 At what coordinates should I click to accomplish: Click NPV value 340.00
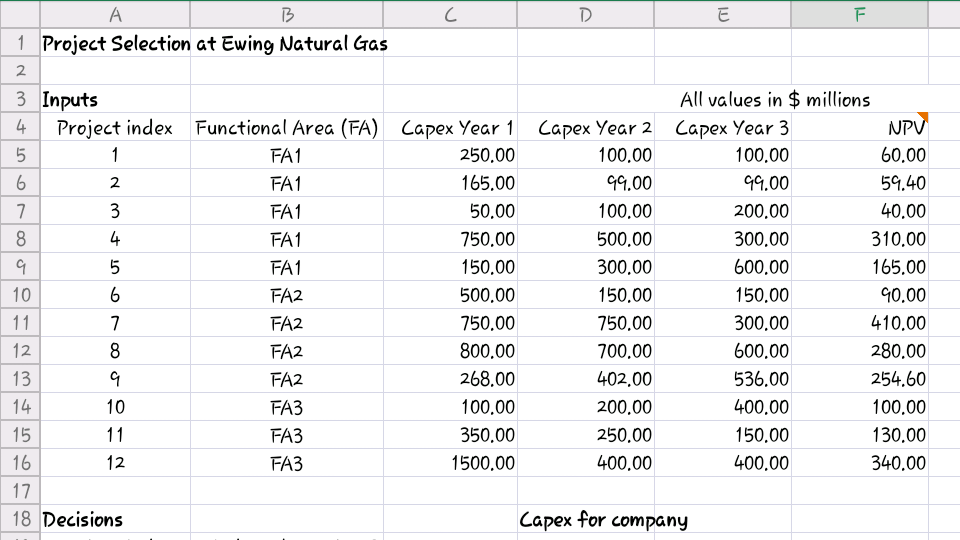(860, 463)
